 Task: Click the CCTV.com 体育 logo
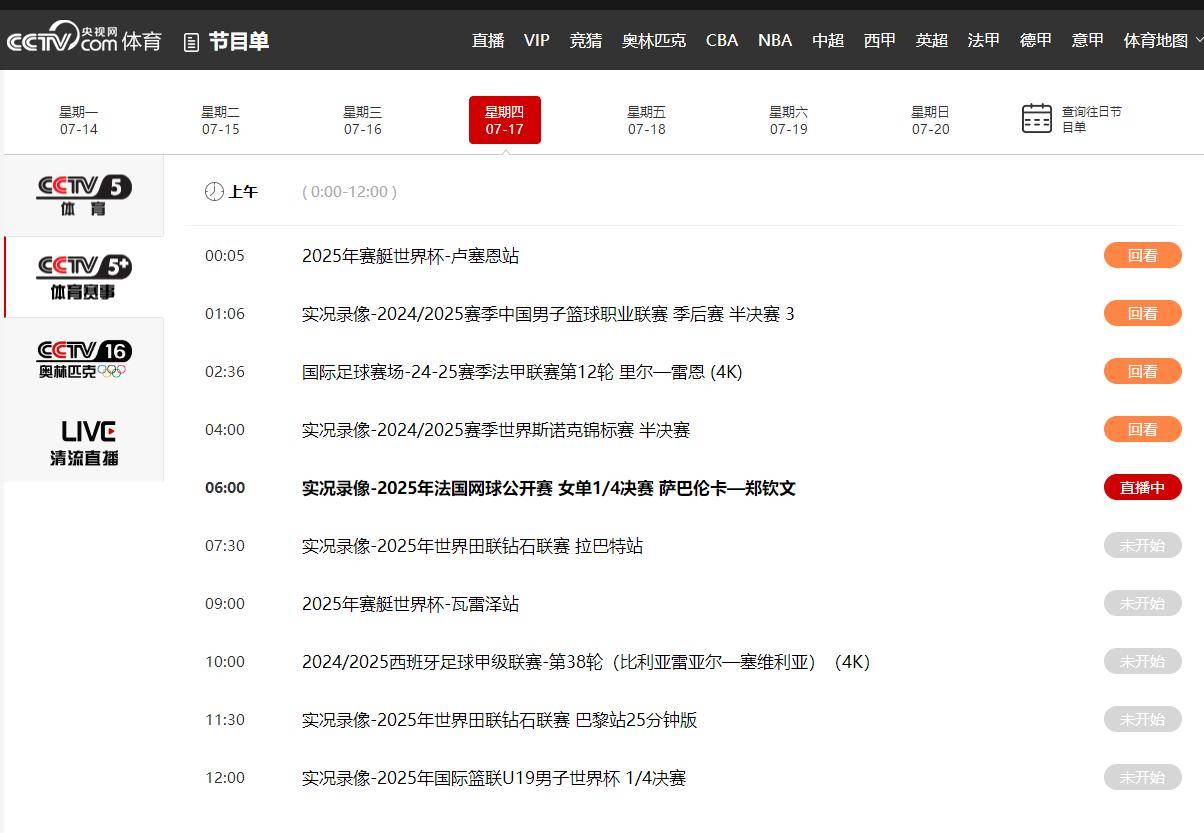pyautogui.click(x=83, y=40)
